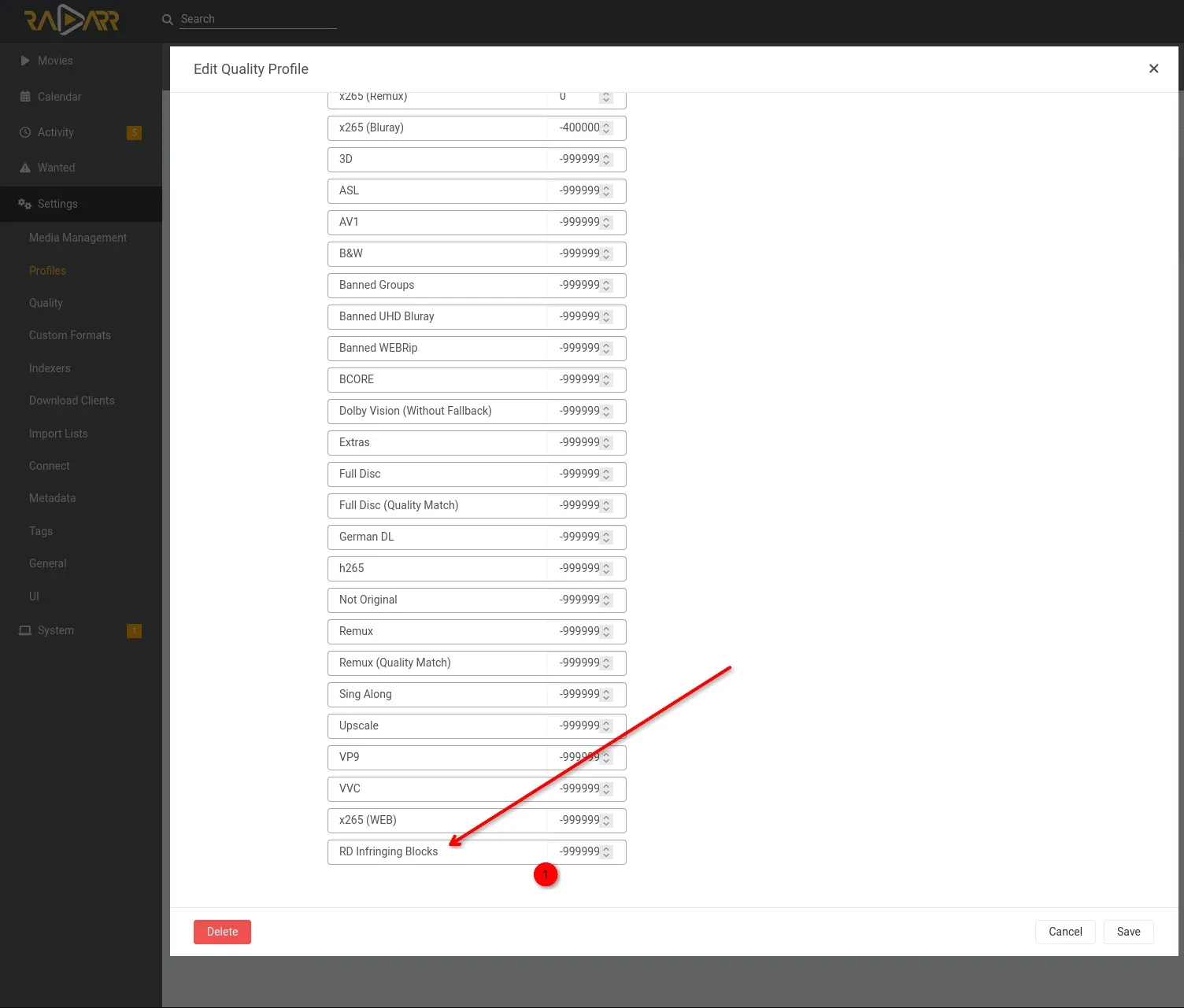Click score field for Full Disc (Quality Match)
Image resolution: width=1184 pixels, height=1008 pixels.
click(x=586, y=506)
